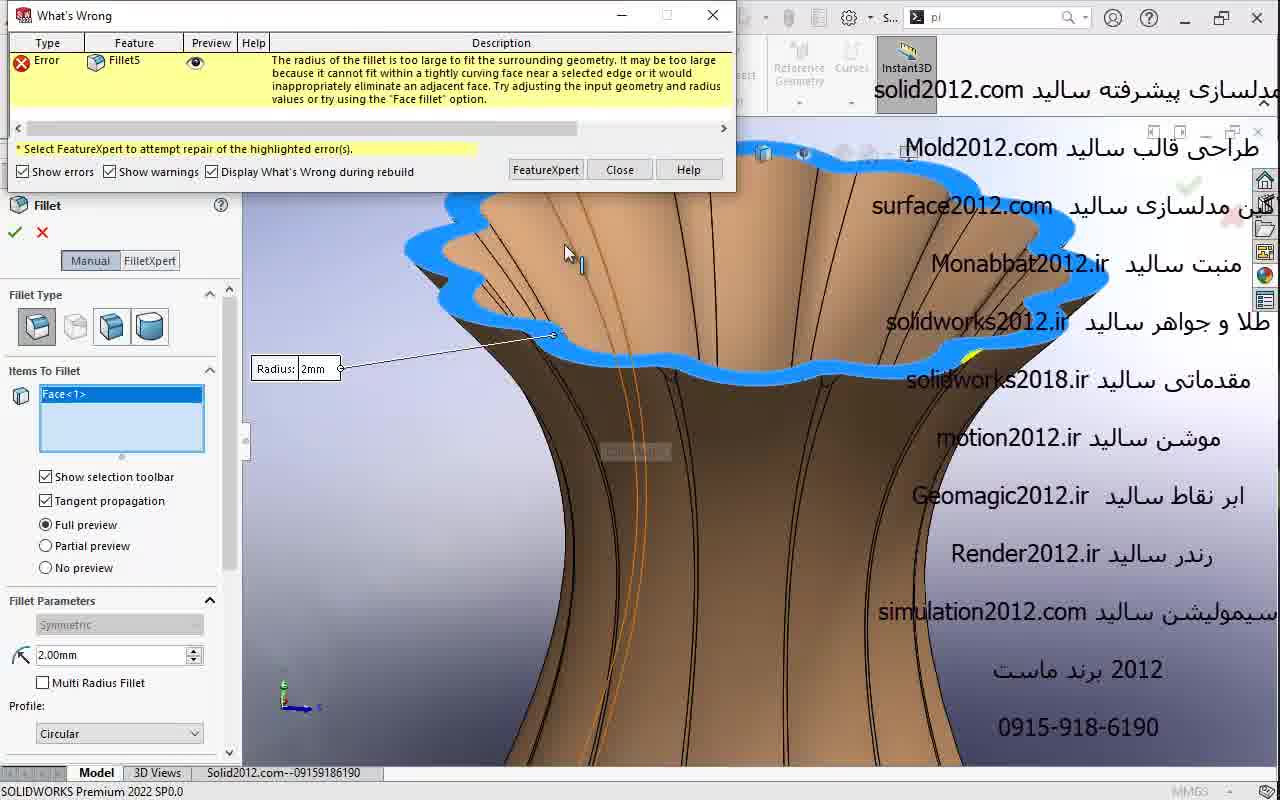Open the Model tab
The width and height of the screenshot is (1280, 800).
point(96,773)
